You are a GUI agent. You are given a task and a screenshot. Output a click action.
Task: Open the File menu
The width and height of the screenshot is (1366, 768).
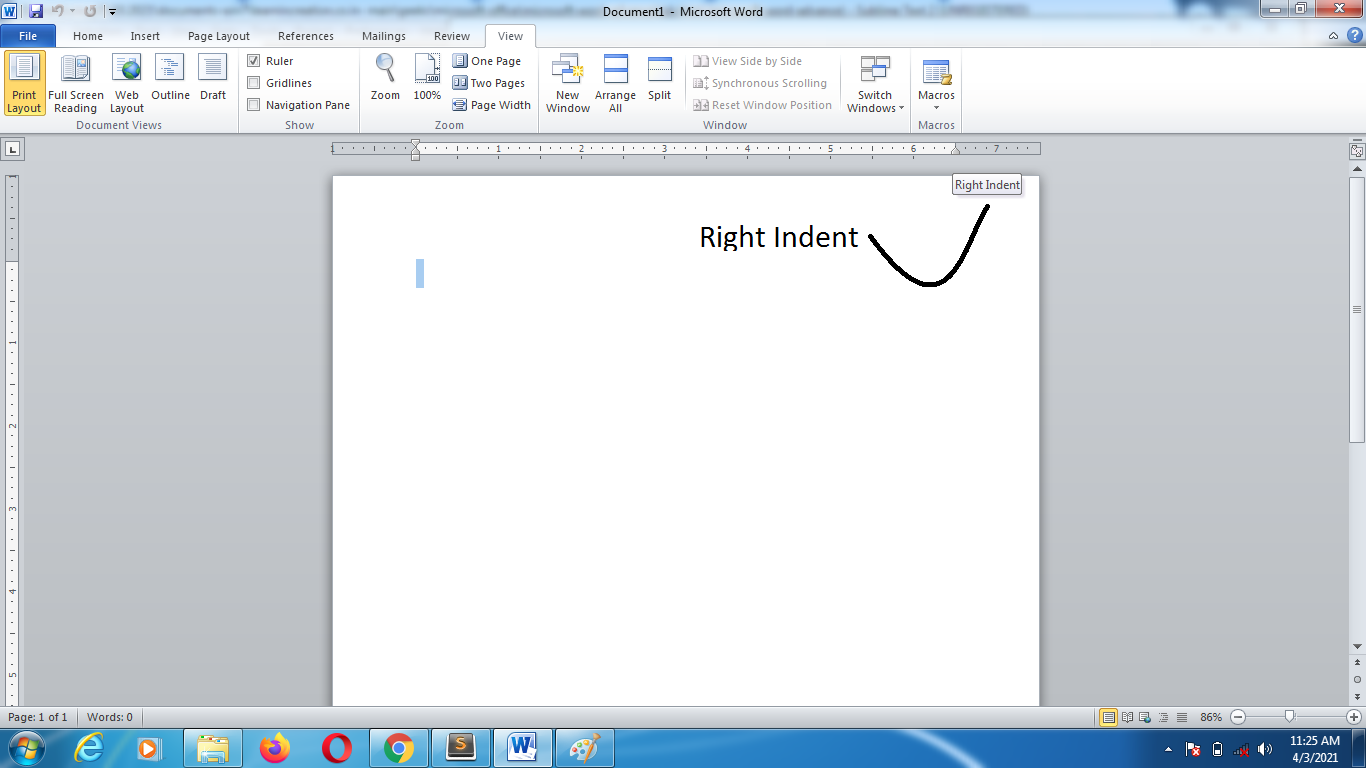[x=28, y=34]
